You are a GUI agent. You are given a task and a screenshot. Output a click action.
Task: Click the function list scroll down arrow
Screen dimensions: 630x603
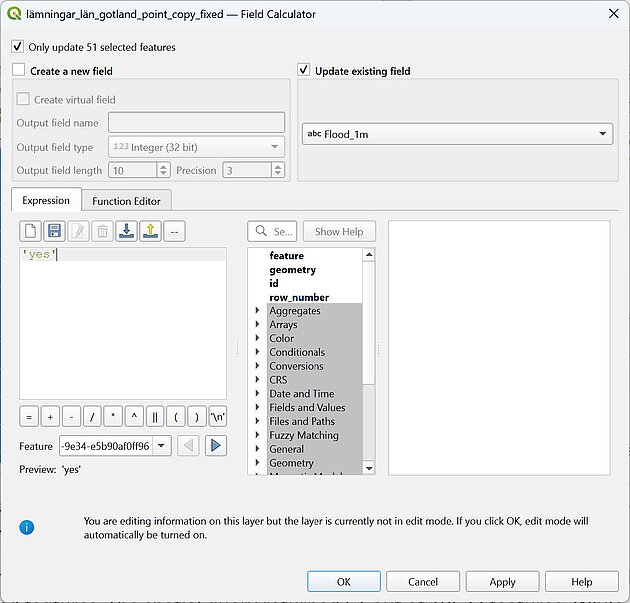tap(369, 468)
